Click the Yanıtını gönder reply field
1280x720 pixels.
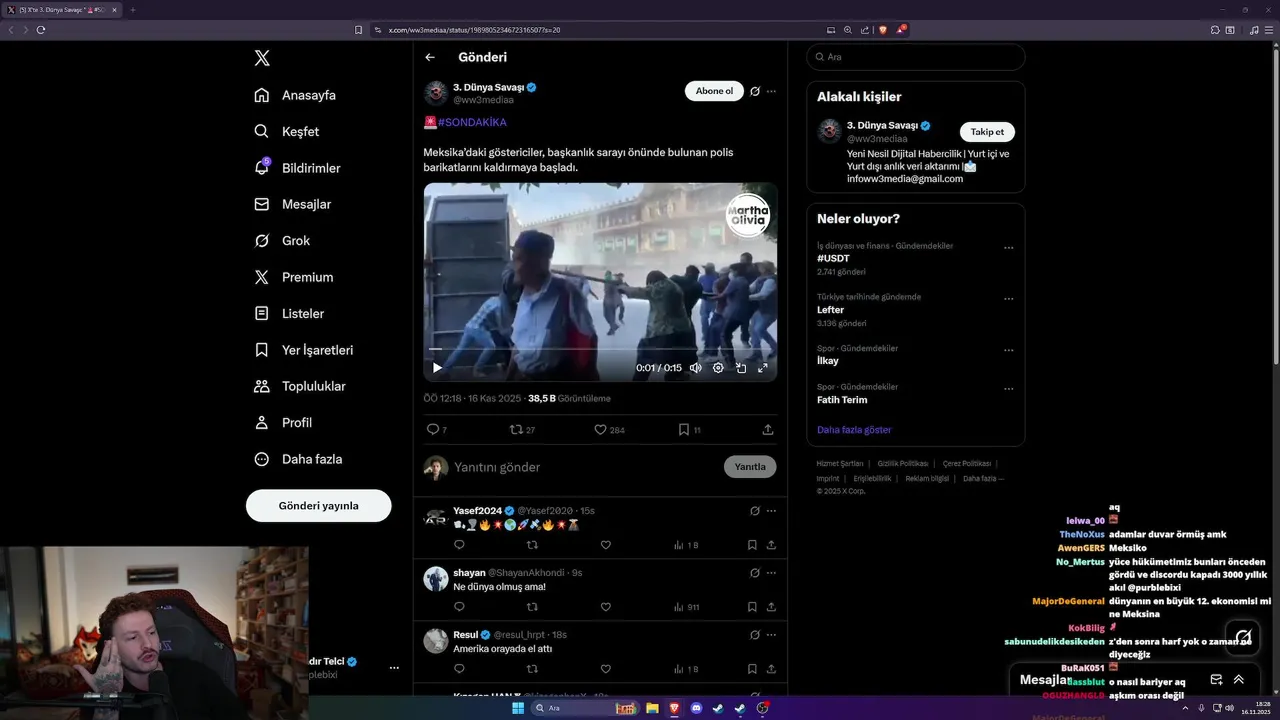(585, 467)
